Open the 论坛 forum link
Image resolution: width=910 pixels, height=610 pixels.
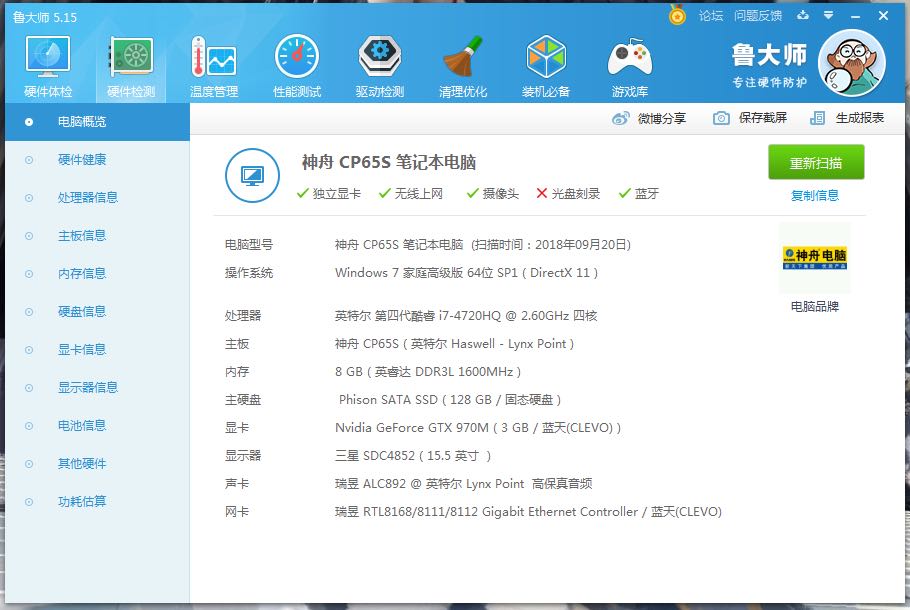710,16
